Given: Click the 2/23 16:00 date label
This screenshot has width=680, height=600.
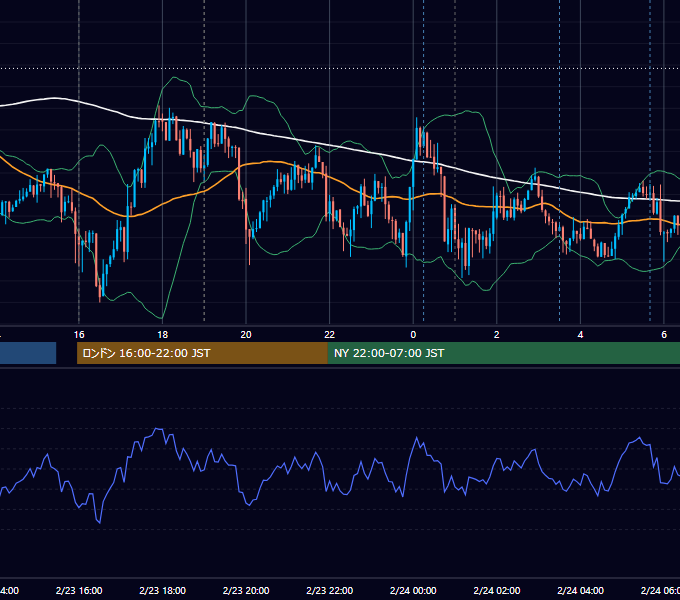Looking at the screenshot, I should point(79,590).
